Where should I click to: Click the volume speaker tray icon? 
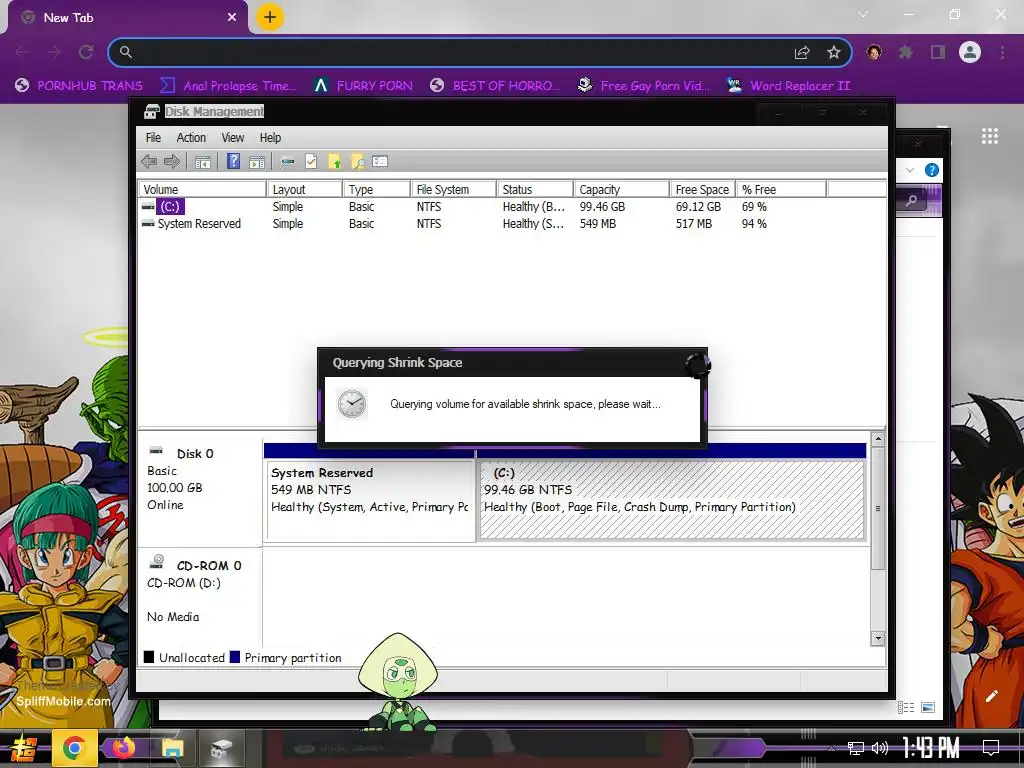point(880,748)
